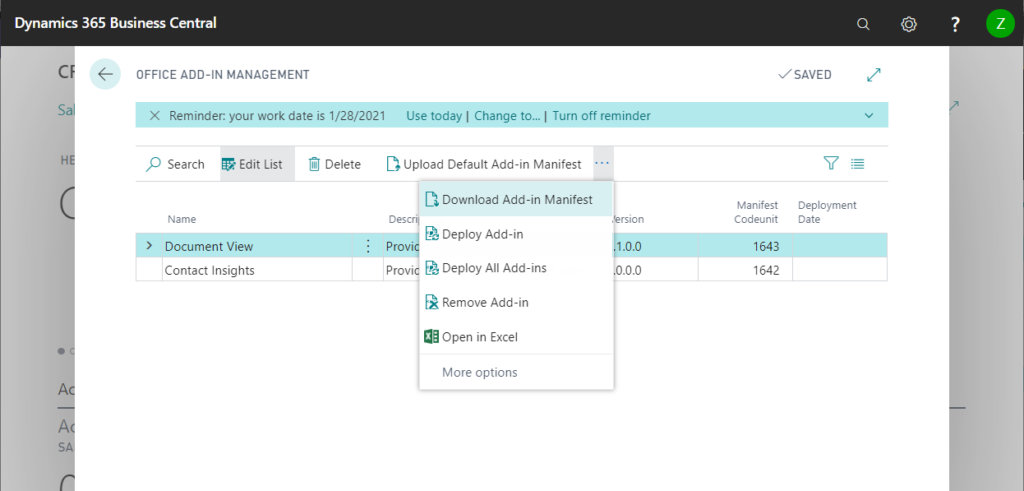Click the Search action

click(x=175, y=164)
